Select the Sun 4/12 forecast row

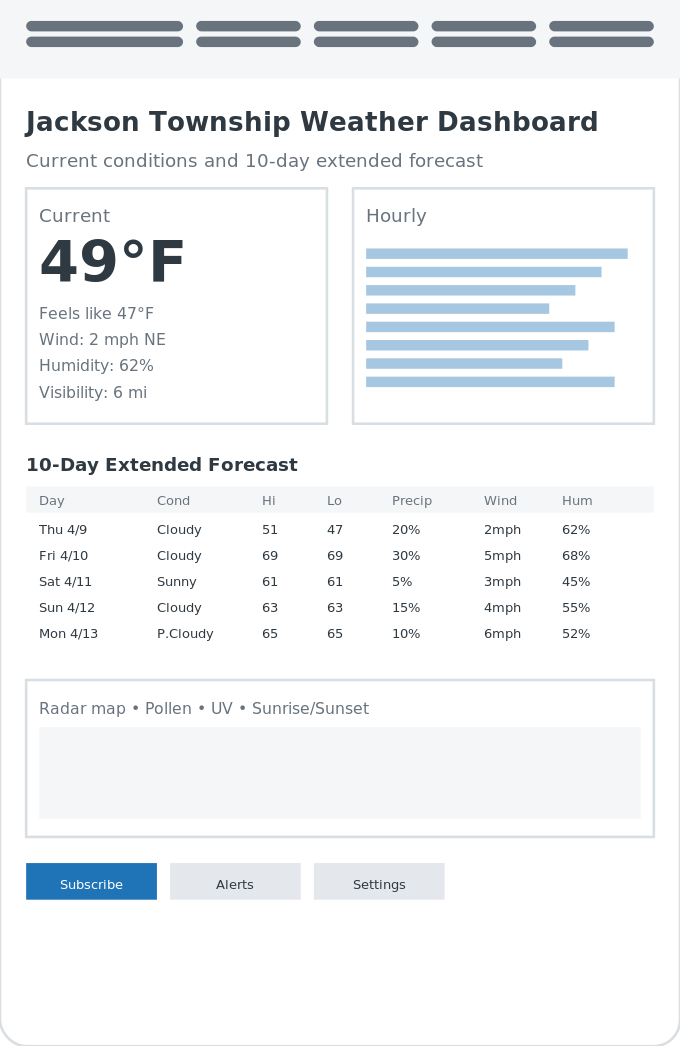click(x=340, y=608)
